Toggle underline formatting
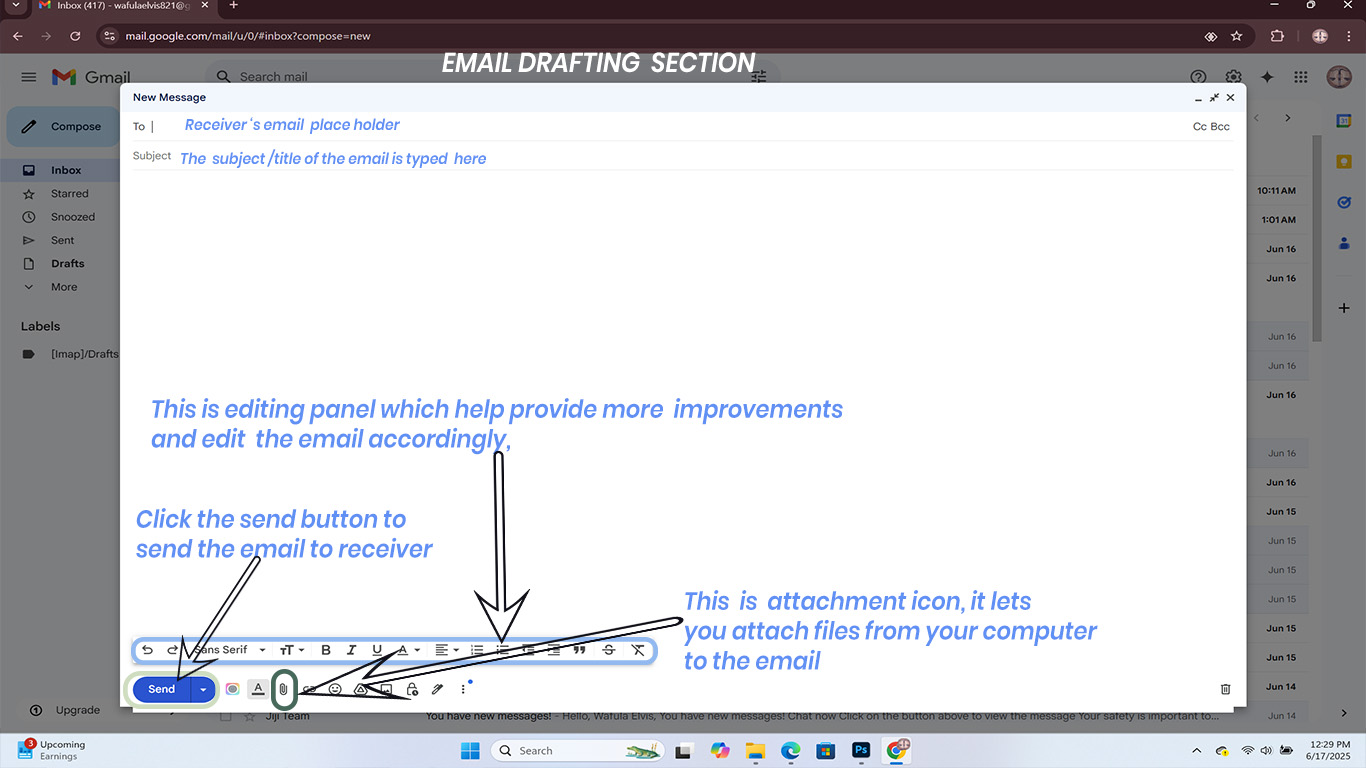Viewport: 1366px width, 768px height. tap(377, 649)
